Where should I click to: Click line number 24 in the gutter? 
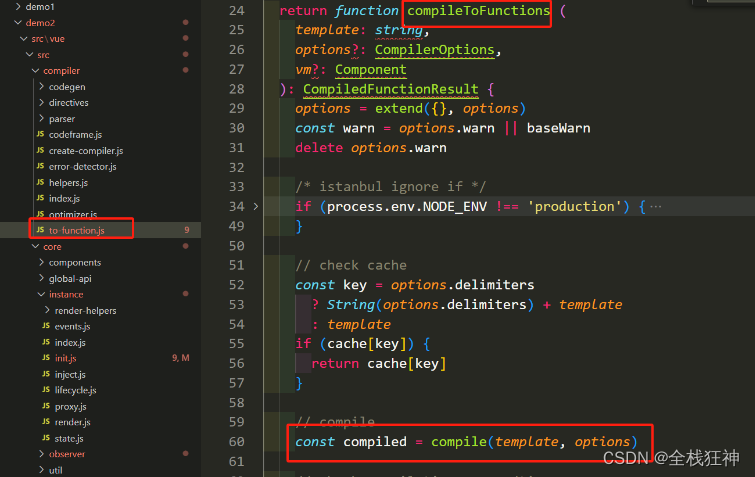236,11
